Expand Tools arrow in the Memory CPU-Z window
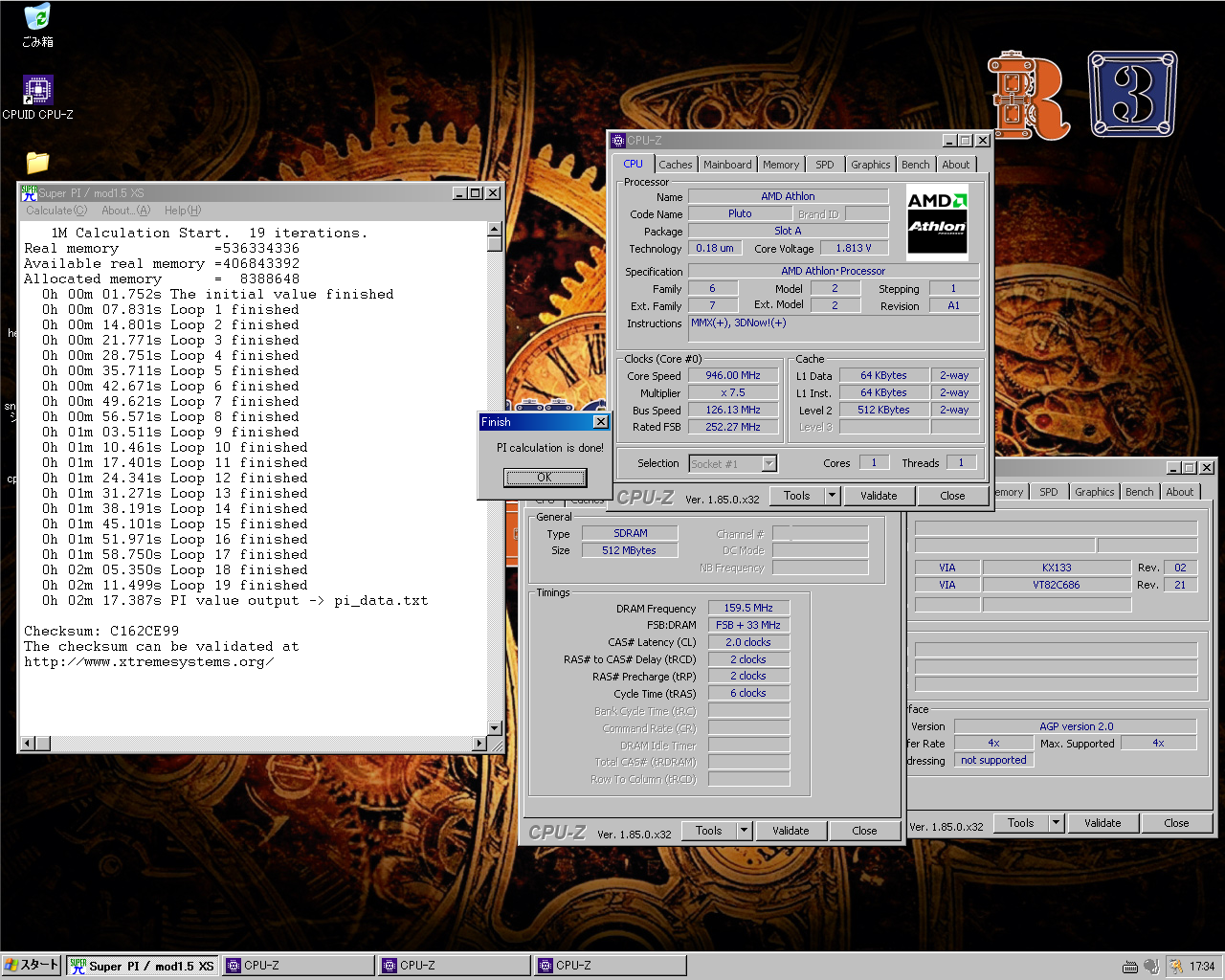The width and height of the screenshot is (1225, 980). point(745,831)
